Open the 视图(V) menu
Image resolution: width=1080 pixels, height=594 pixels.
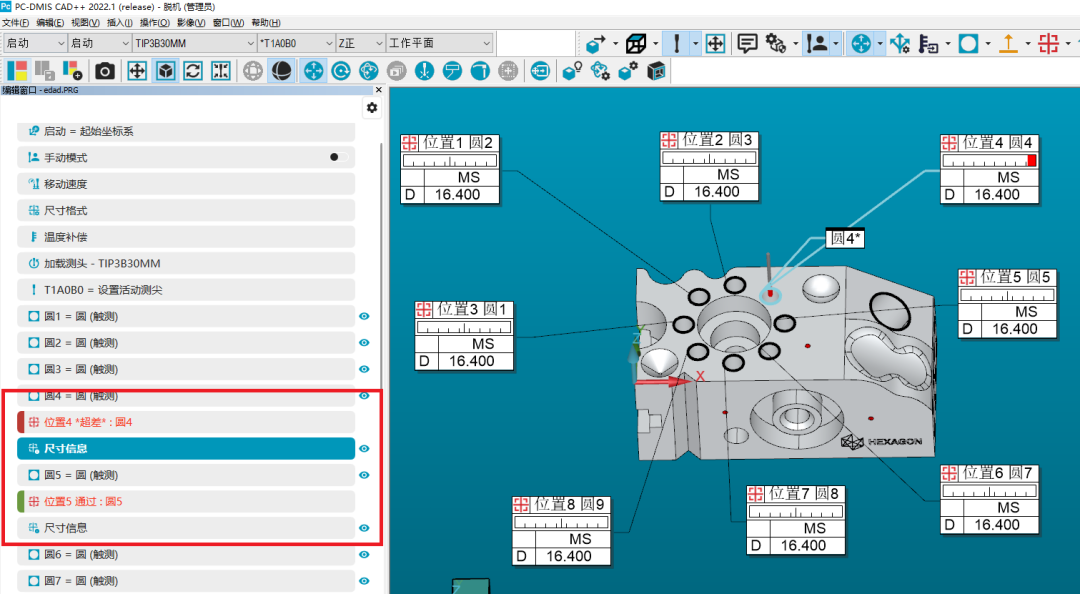[85, 23]
